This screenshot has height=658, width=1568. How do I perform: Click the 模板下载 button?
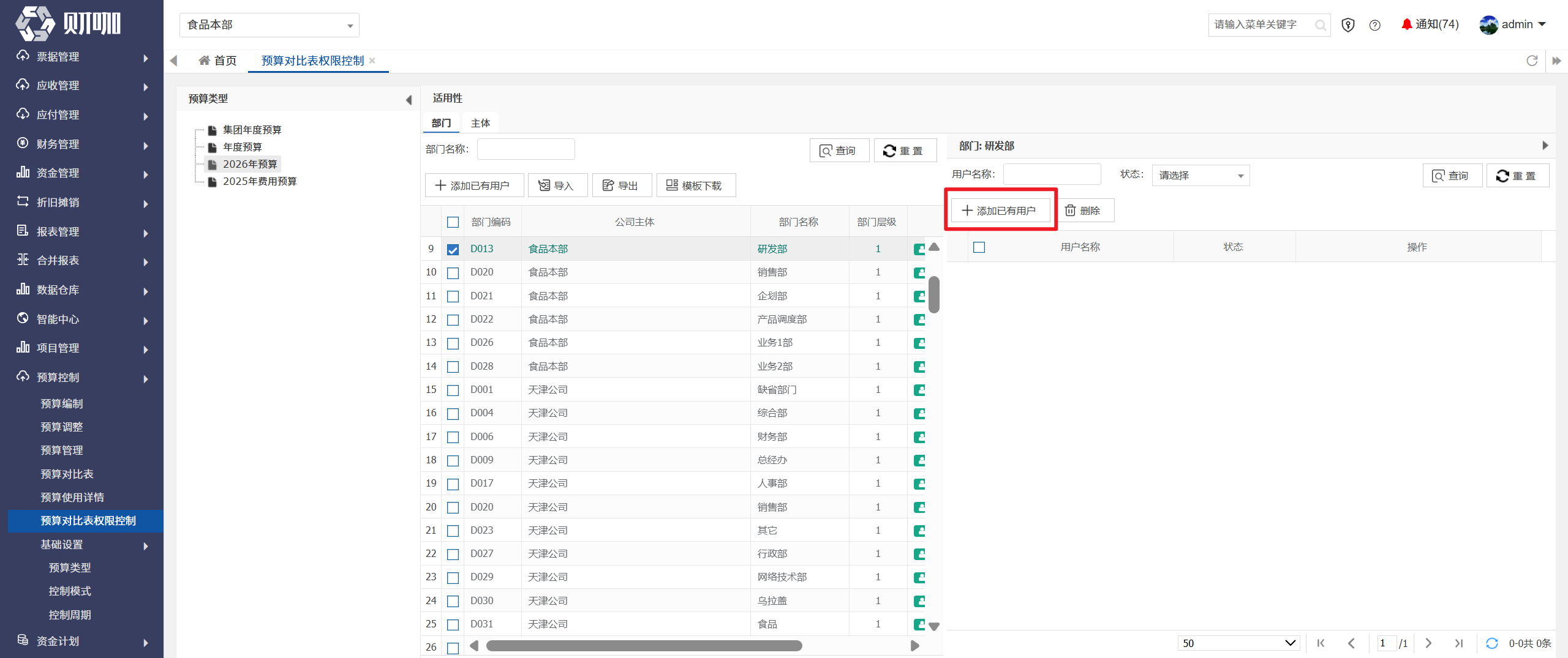pos(696,185)
